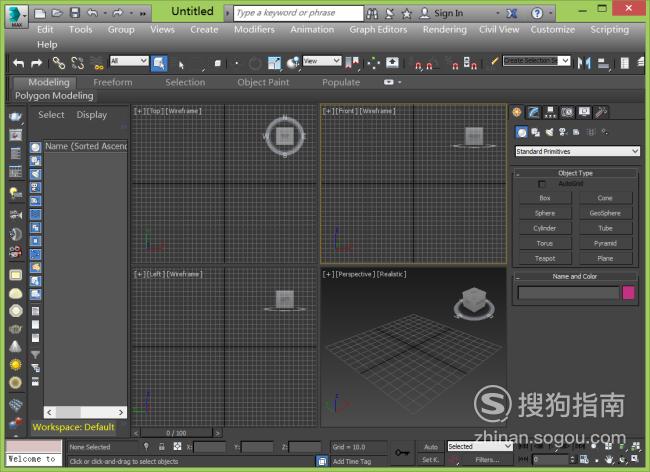Click the Pyramid object button
650x472 pixels.
coord(605,243)
